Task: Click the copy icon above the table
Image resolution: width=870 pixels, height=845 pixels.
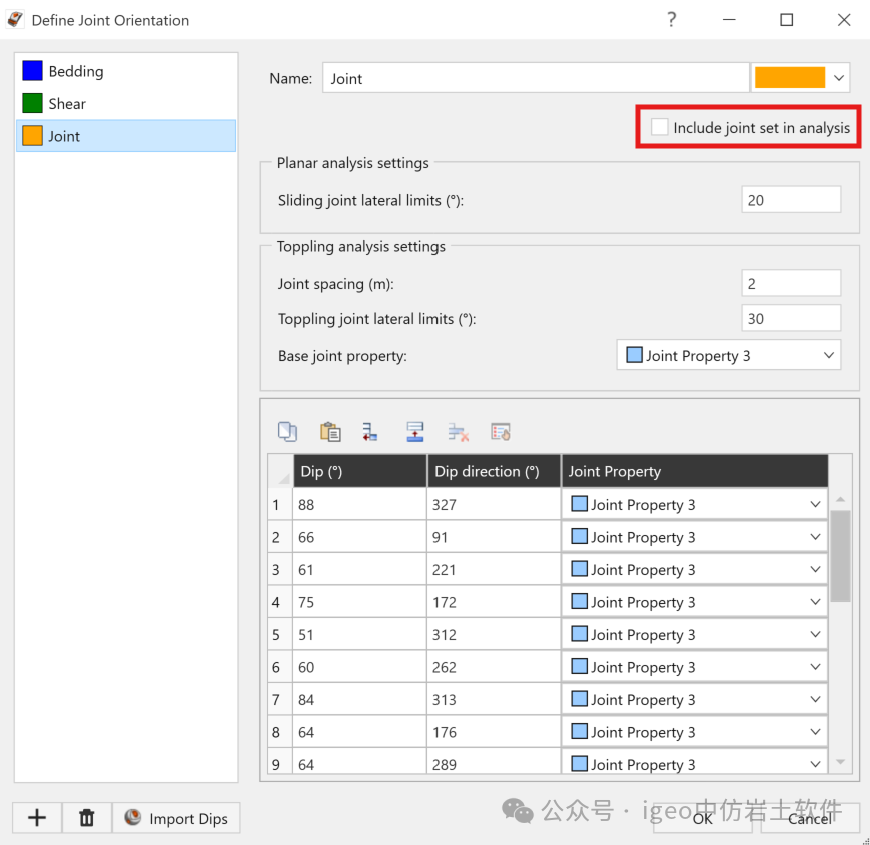Action: coord(287,432)
